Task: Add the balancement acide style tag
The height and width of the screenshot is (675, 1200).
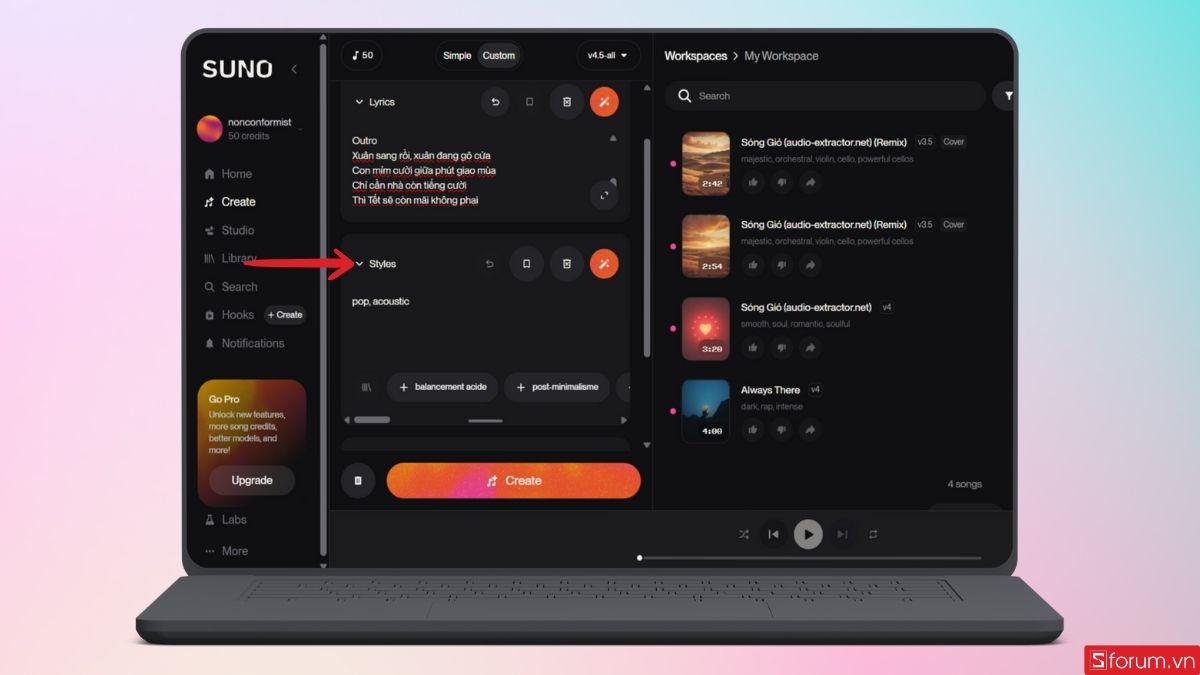Action: pyautogui.click(x=442, y=387)
